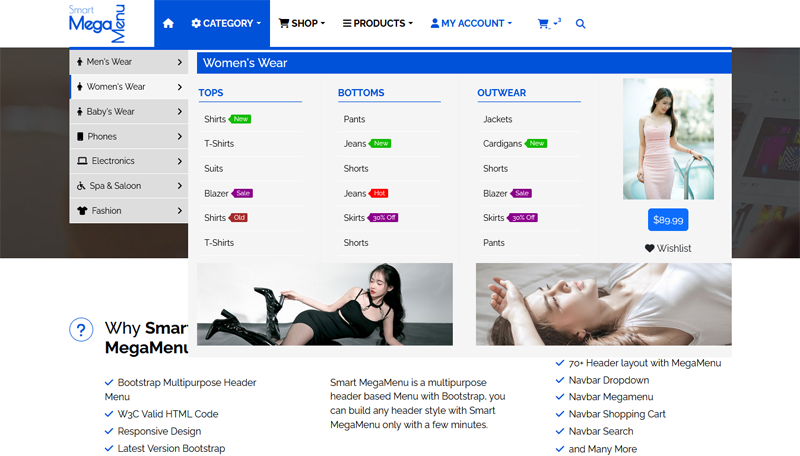Select Electronics category in sidebar
The height and width of the screenshot is (456, 800).
129,161
